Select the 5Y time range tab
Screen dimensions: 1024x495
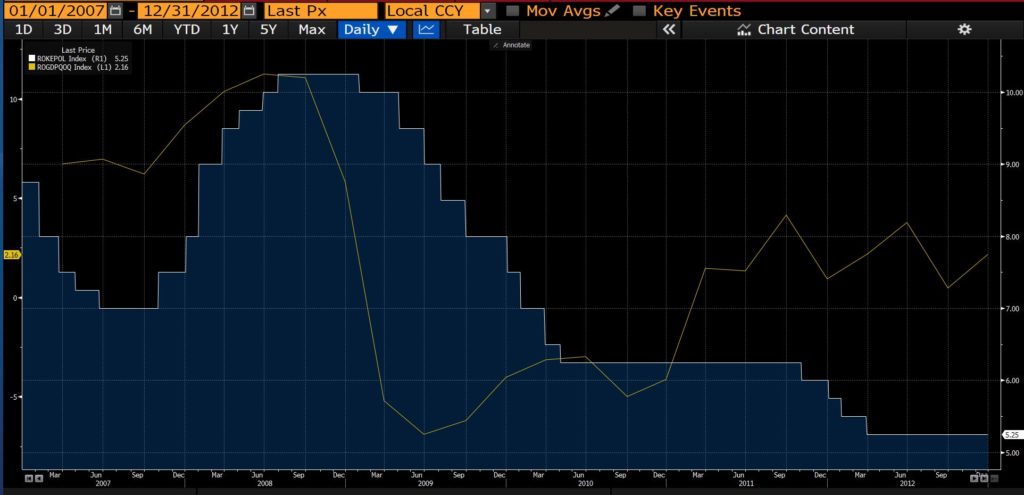click(x=268, y=30)
